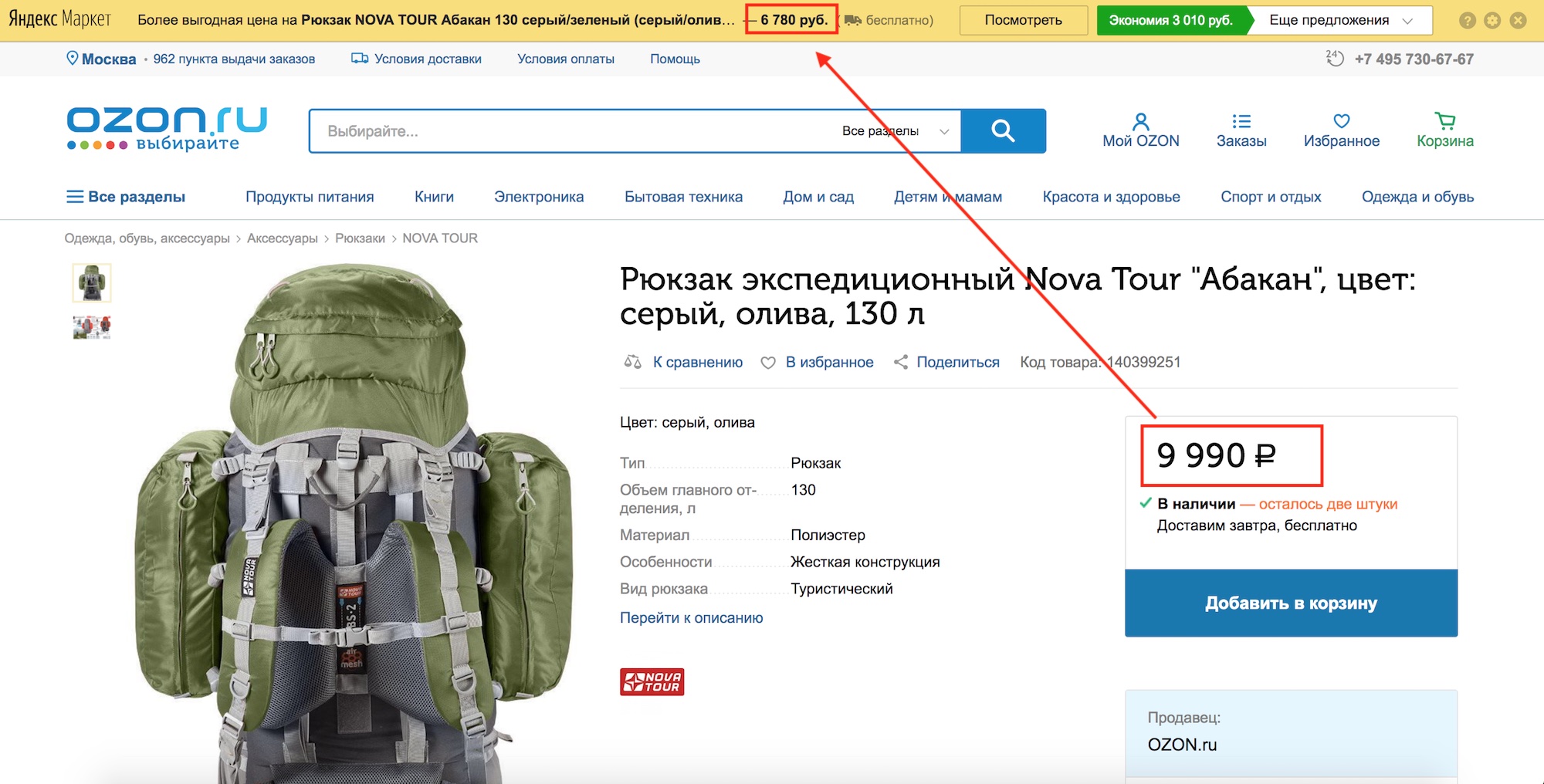Open Красота и здоровье category
The image size is (1544, 784).
click(1111, 197)
